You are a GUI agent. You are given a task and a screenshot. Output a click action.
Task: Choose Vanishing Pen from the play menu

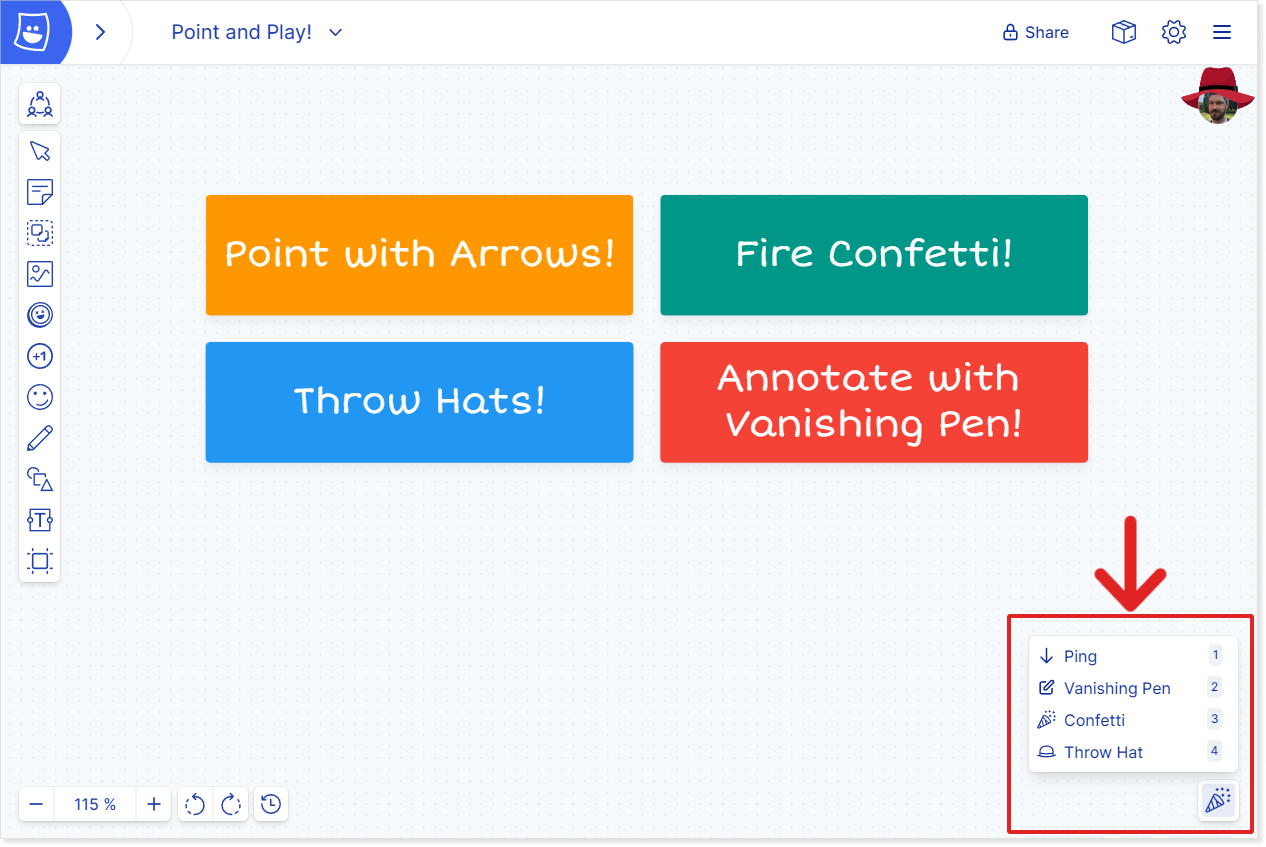pos(1133,688)
